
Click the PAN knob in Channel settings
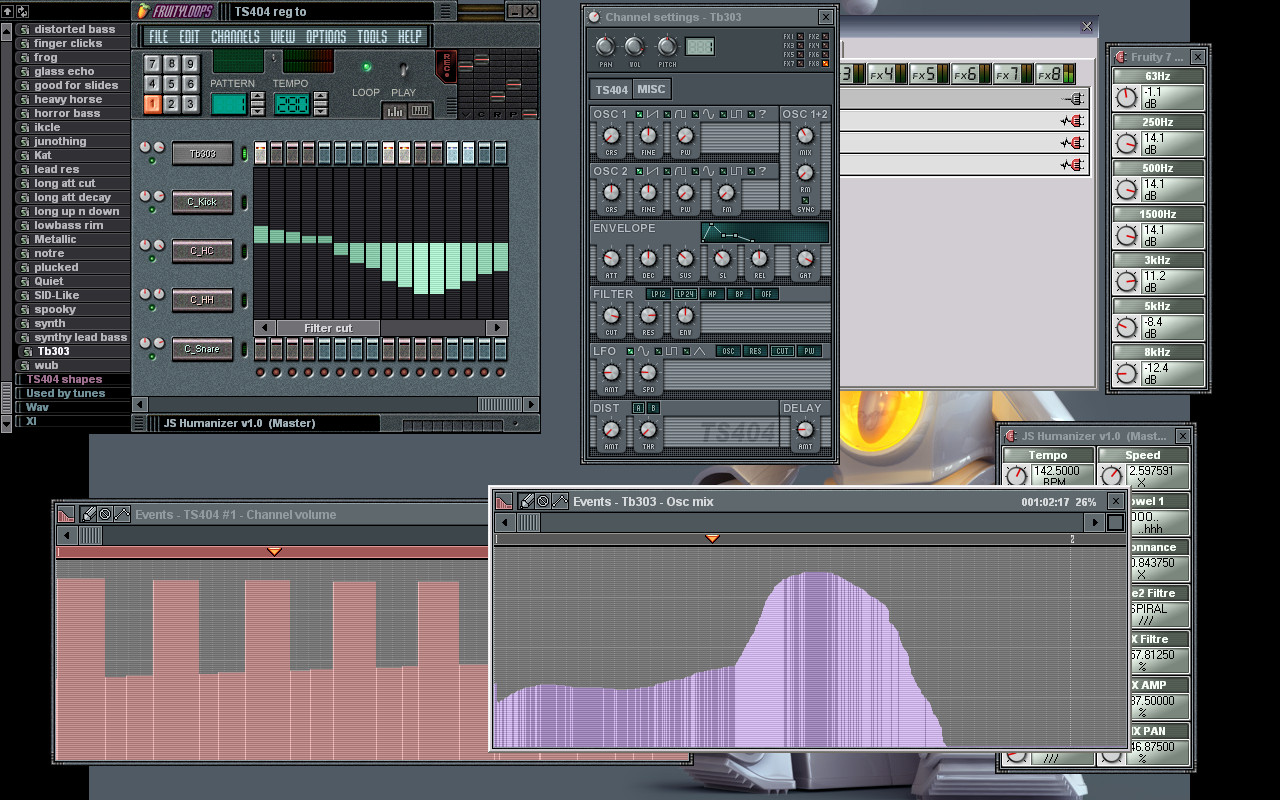click(605, 46)
